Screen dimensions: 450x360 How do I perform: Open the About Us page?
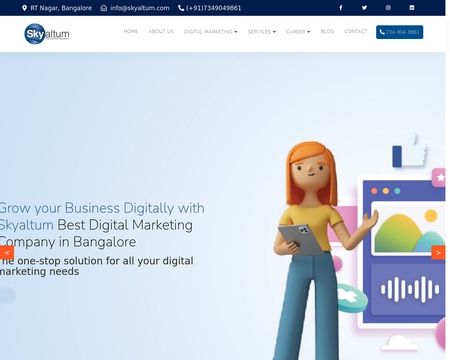click(x=161, y=31)
